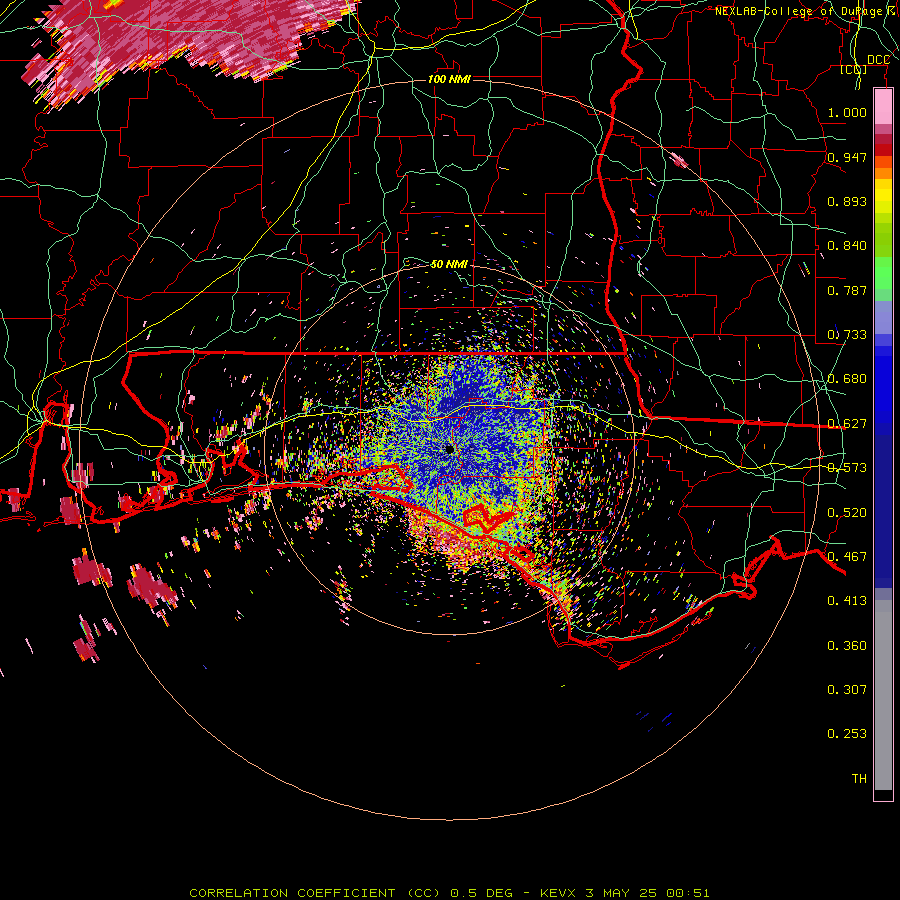Pick the light pink swatch at the top of the color bar
This screenshot has width=900, height=900.
[x=883, y=106]
